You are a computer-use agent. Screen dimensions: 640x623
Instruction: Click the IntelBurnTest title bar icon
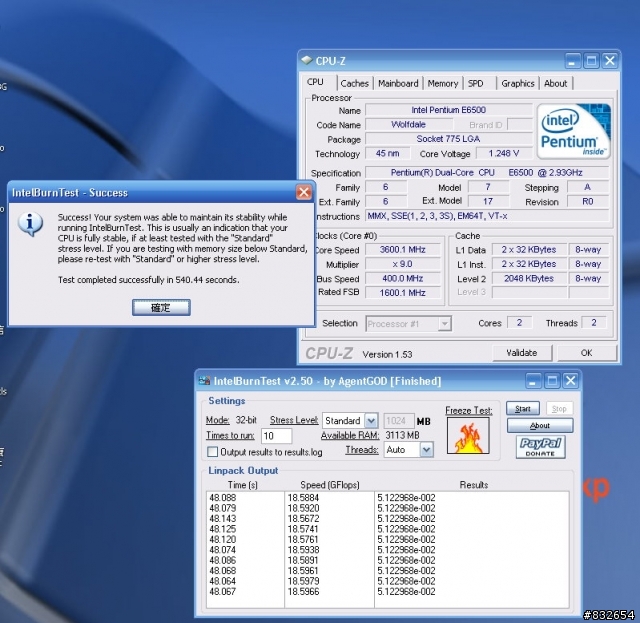pyautogui.click(x=204, y=381)
